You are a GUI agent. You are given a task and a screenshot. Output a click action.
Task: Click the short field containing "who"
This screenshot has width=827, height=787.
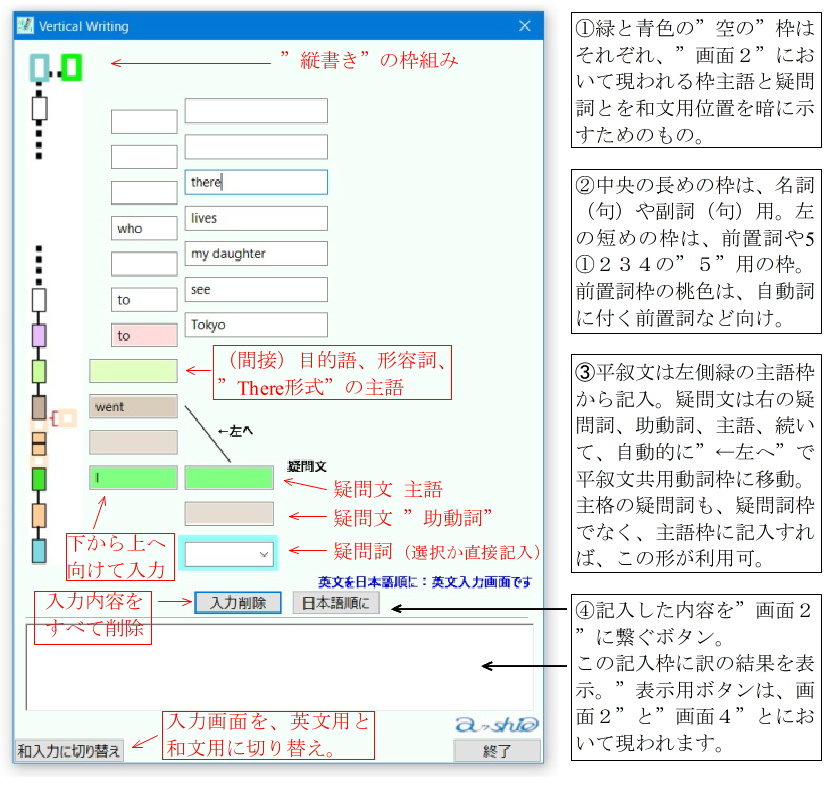tap(143, 228)
